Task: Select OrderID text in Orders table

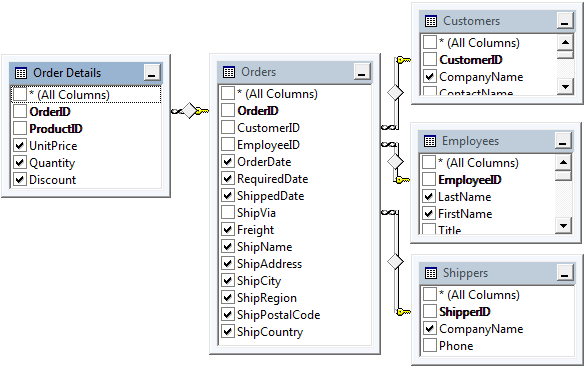Action: [258, 111]
